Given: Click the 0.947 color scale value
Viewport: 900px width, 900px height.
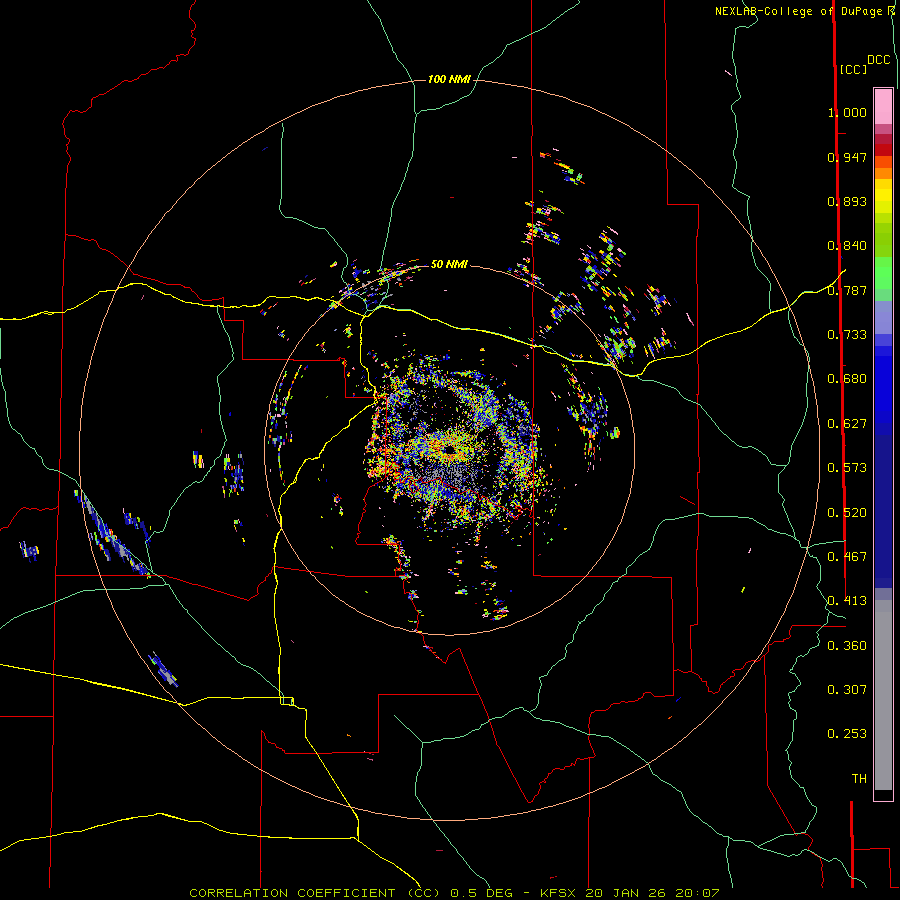Looking at the screenshot, I should point(847,157).
